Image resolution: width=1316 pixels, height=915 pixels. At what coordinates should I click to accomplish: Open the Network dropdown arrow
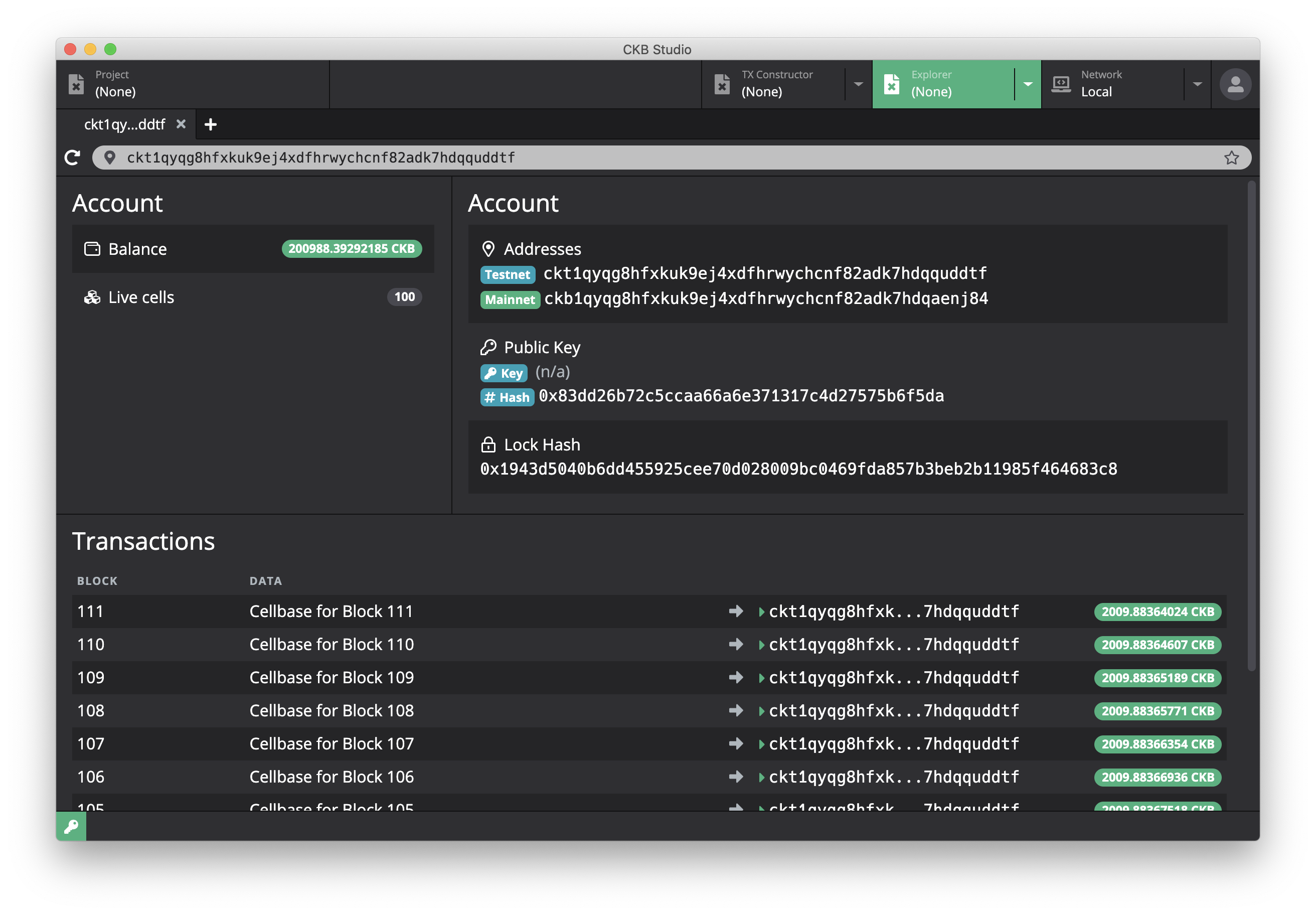coord(1197,84)
